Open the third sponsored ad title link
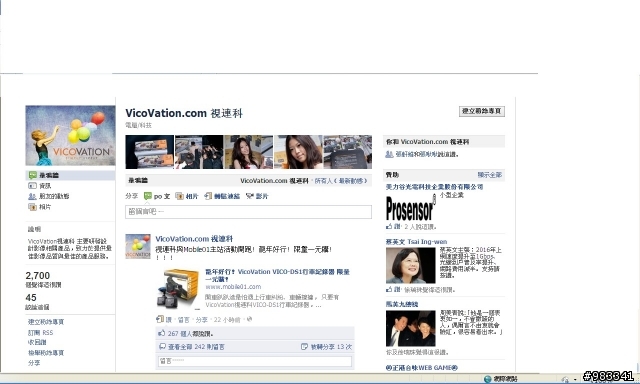 (x=402, y=304)
